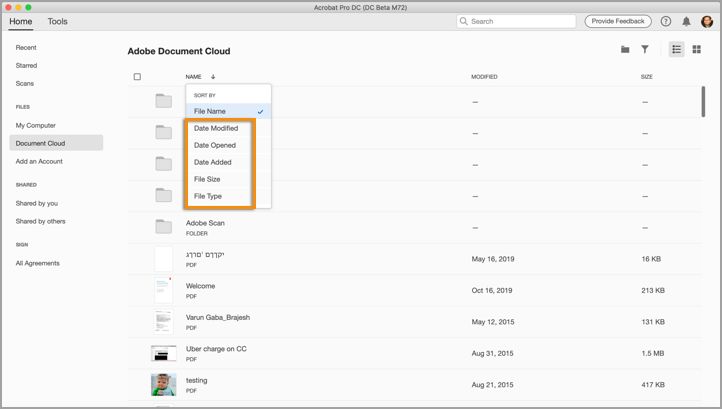722x409 pixels.
Task: Switch to the Home tab
Action: click(x=21, y=21)
